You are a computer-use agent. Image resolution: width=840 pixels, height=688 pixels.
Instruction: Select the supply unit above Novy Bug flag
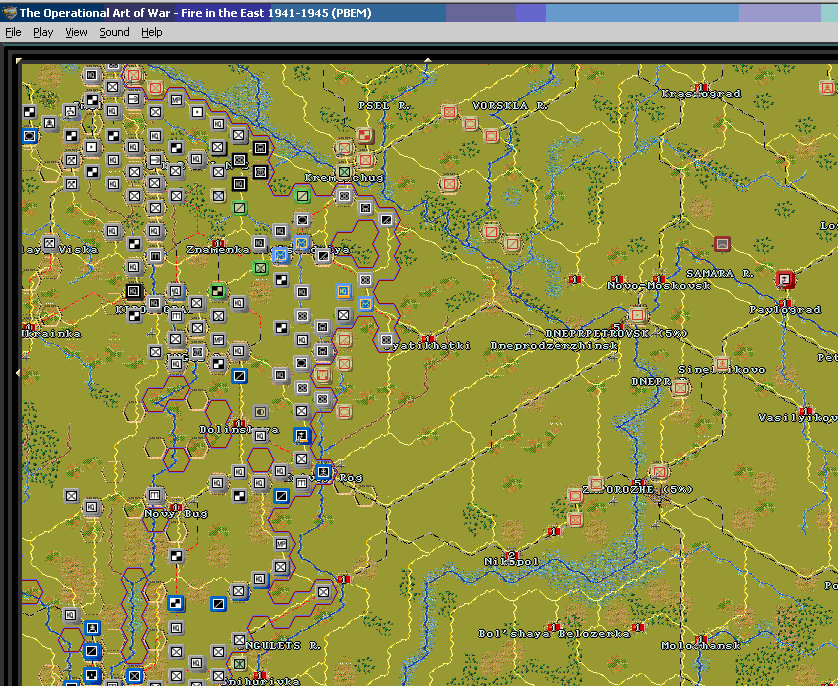[x=155, y=495]
